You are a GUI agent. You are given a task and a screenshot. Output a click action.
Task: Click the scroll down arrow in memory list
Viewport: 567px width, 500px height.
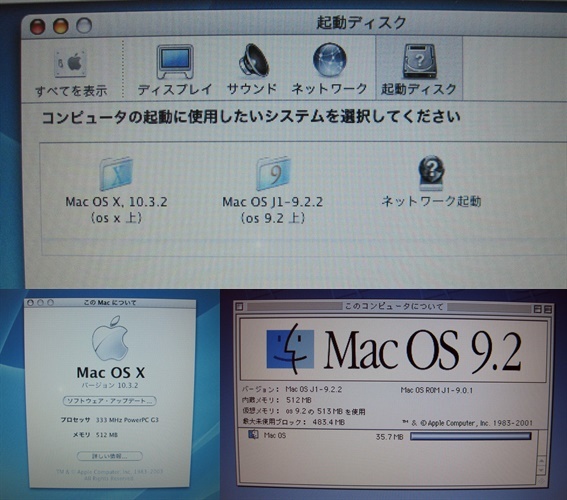click(541, 470)
